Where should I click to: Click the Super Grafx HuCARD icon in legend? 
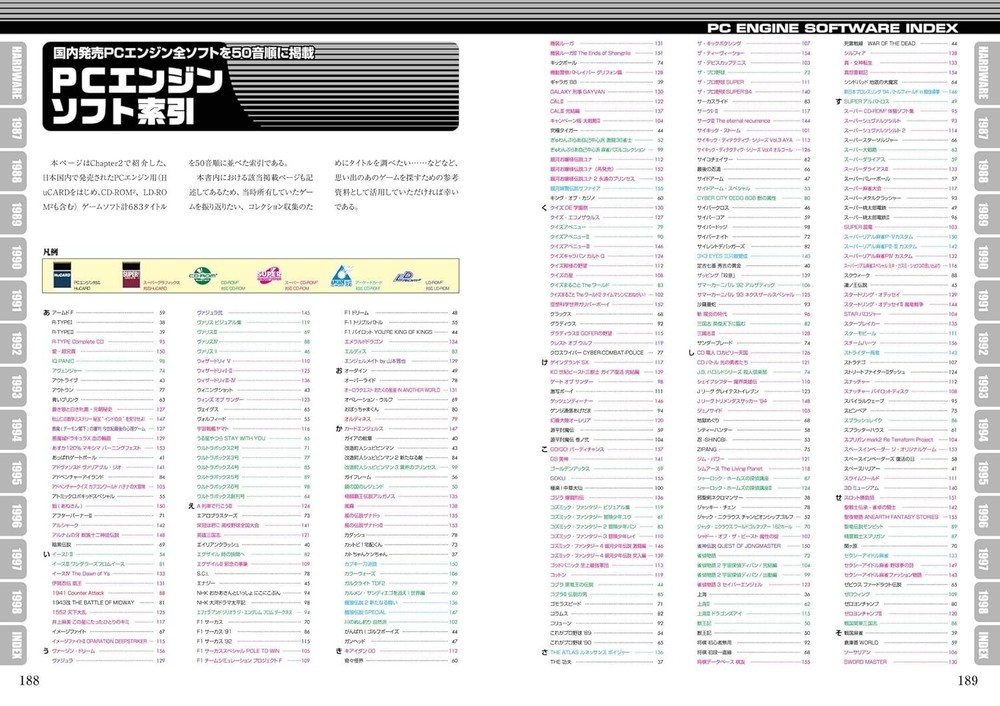[130, 275]
